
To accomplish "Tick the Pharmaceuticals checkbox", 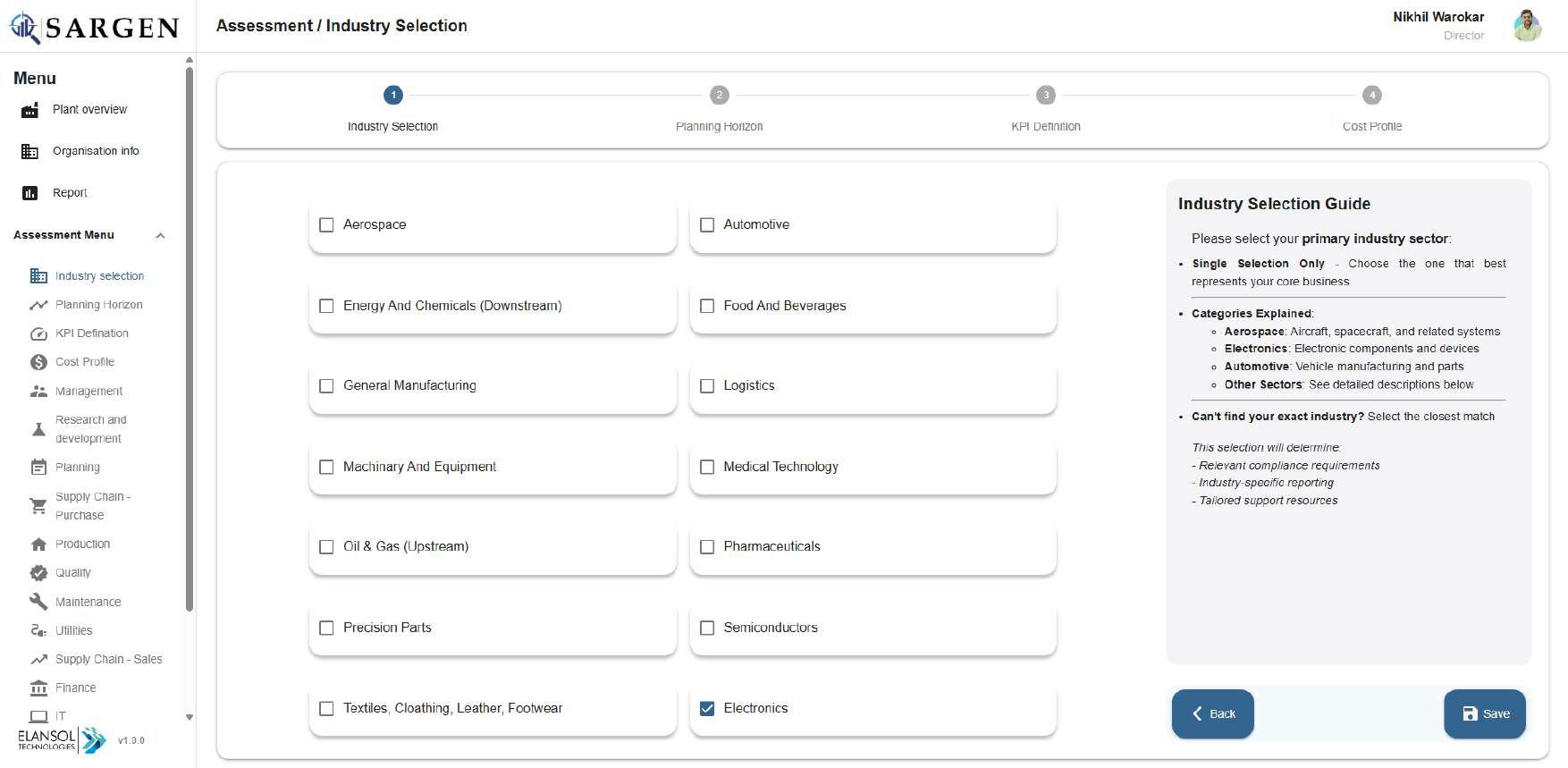I will [x=707, y=547].
